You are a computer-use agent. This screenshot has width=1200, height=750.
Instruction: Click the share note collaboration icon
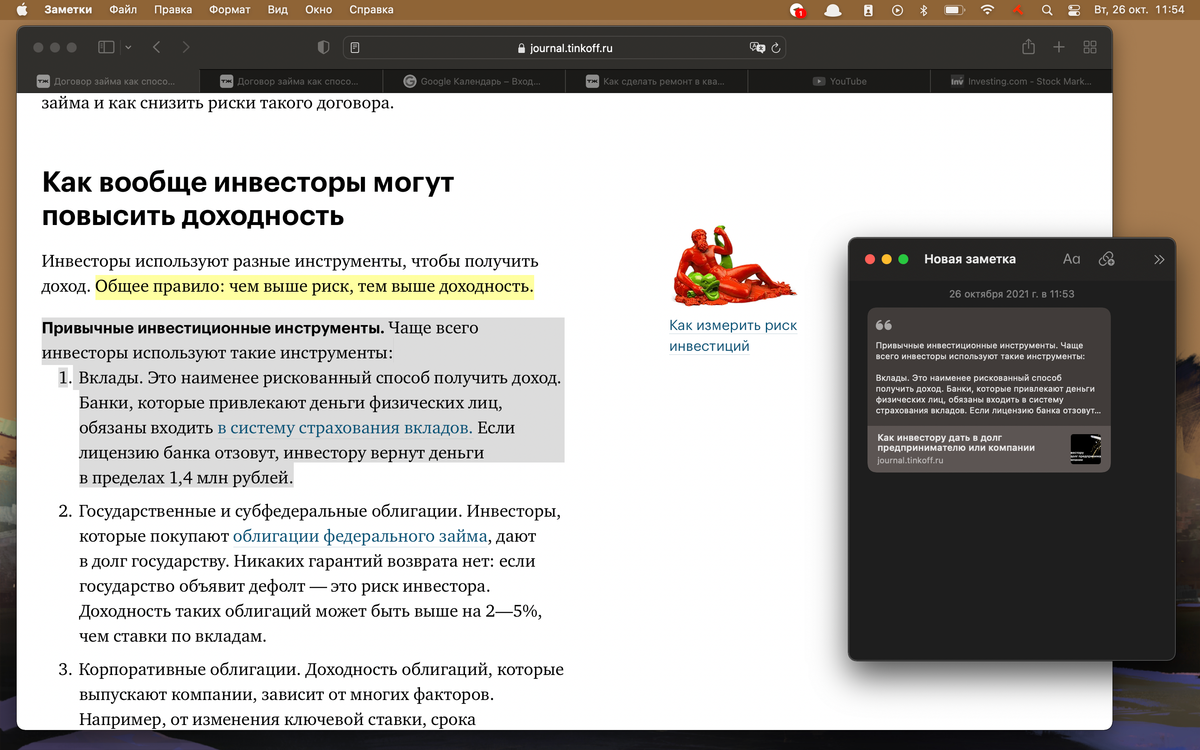coord(1106,259)
